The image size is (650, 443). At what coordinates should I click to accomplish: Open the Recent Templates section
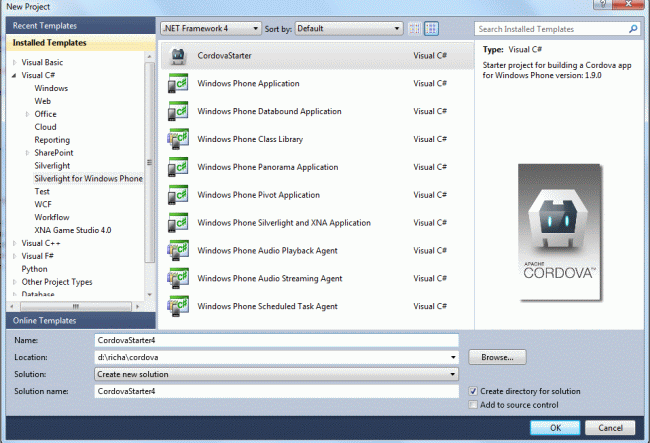coord(81,26)
